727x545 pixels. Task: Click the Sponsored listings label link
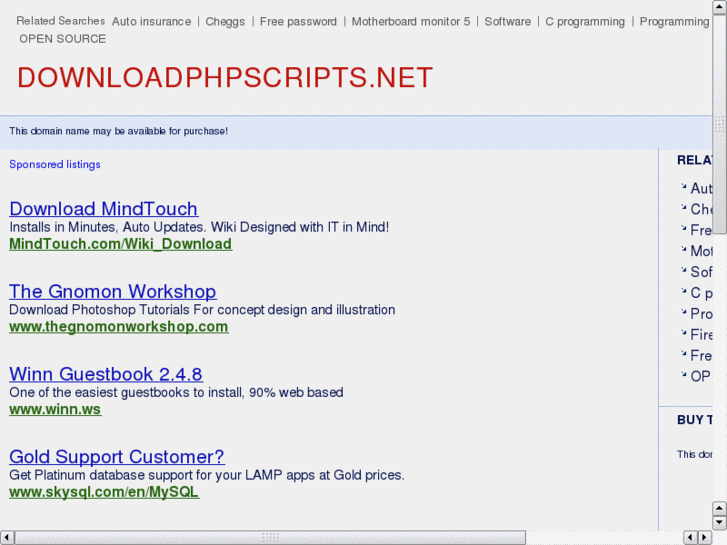tap(55, 164)
